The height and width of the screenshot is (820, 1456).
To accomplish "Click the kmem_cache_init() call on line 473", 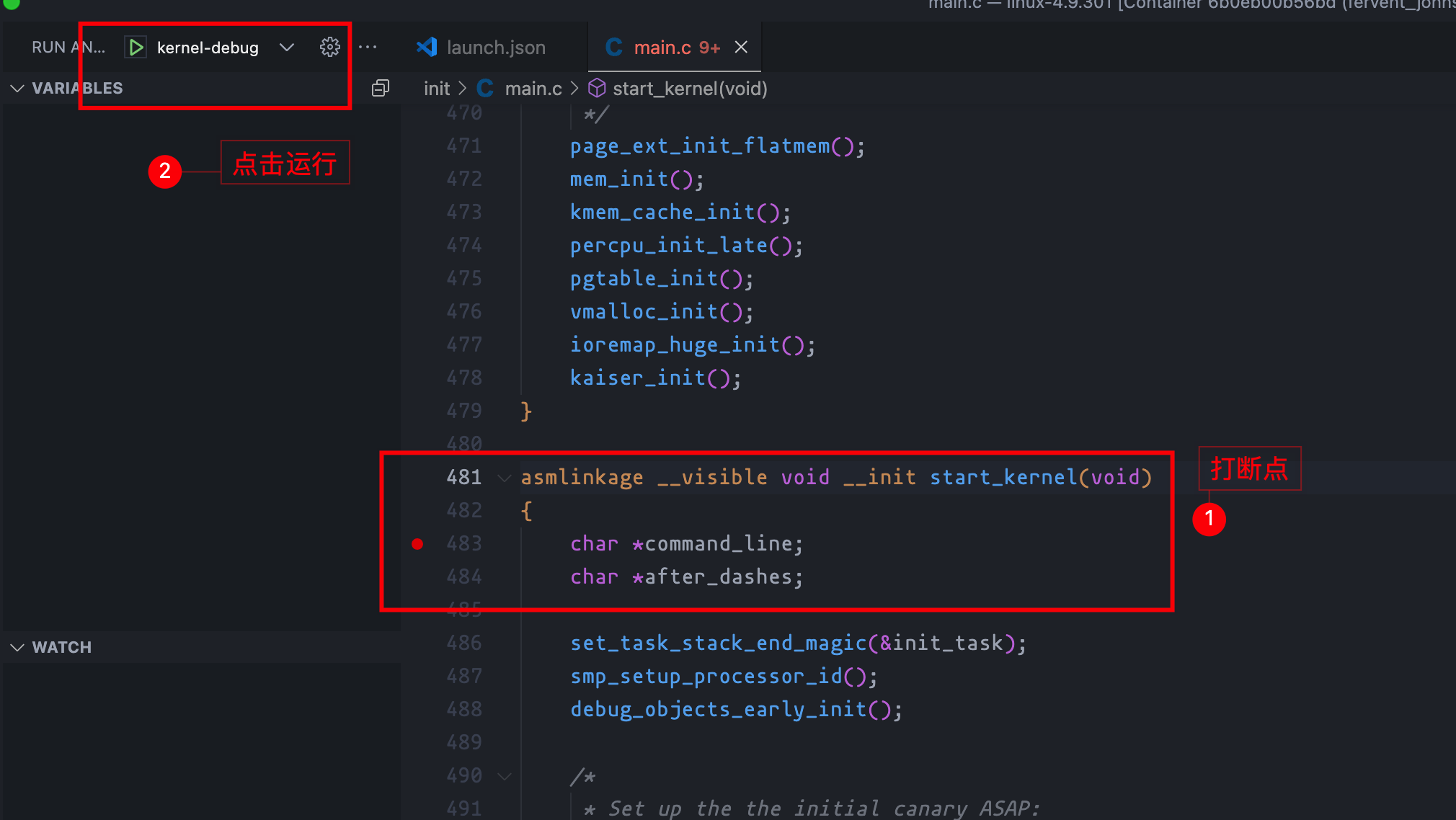I will (x=680, y=213).
